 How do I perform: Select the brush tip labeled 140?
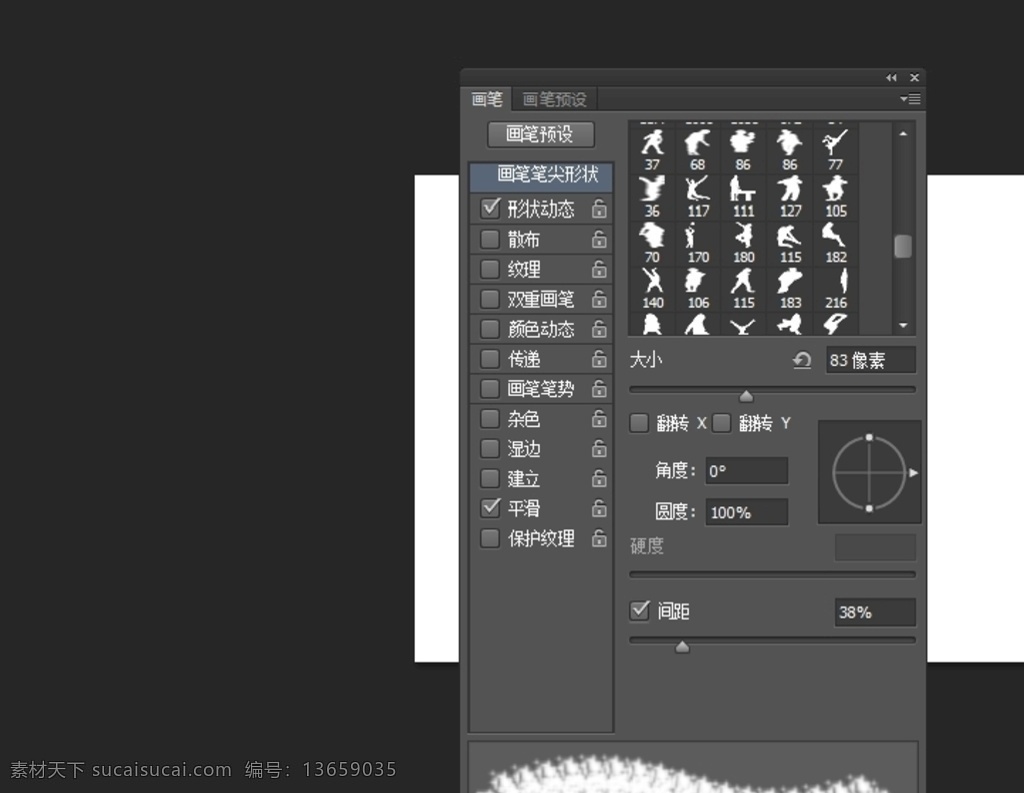[652, 289]
